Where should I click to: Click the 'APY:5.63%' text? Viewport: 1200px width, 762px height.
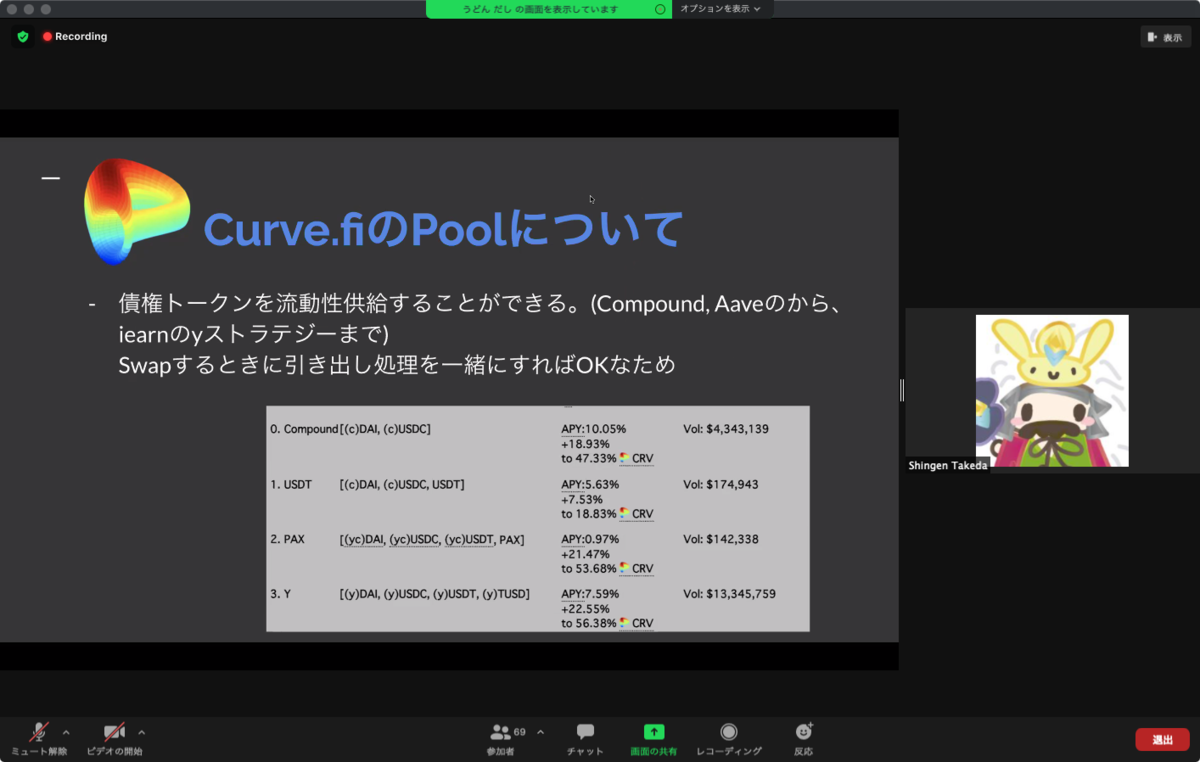click(590, 484)
